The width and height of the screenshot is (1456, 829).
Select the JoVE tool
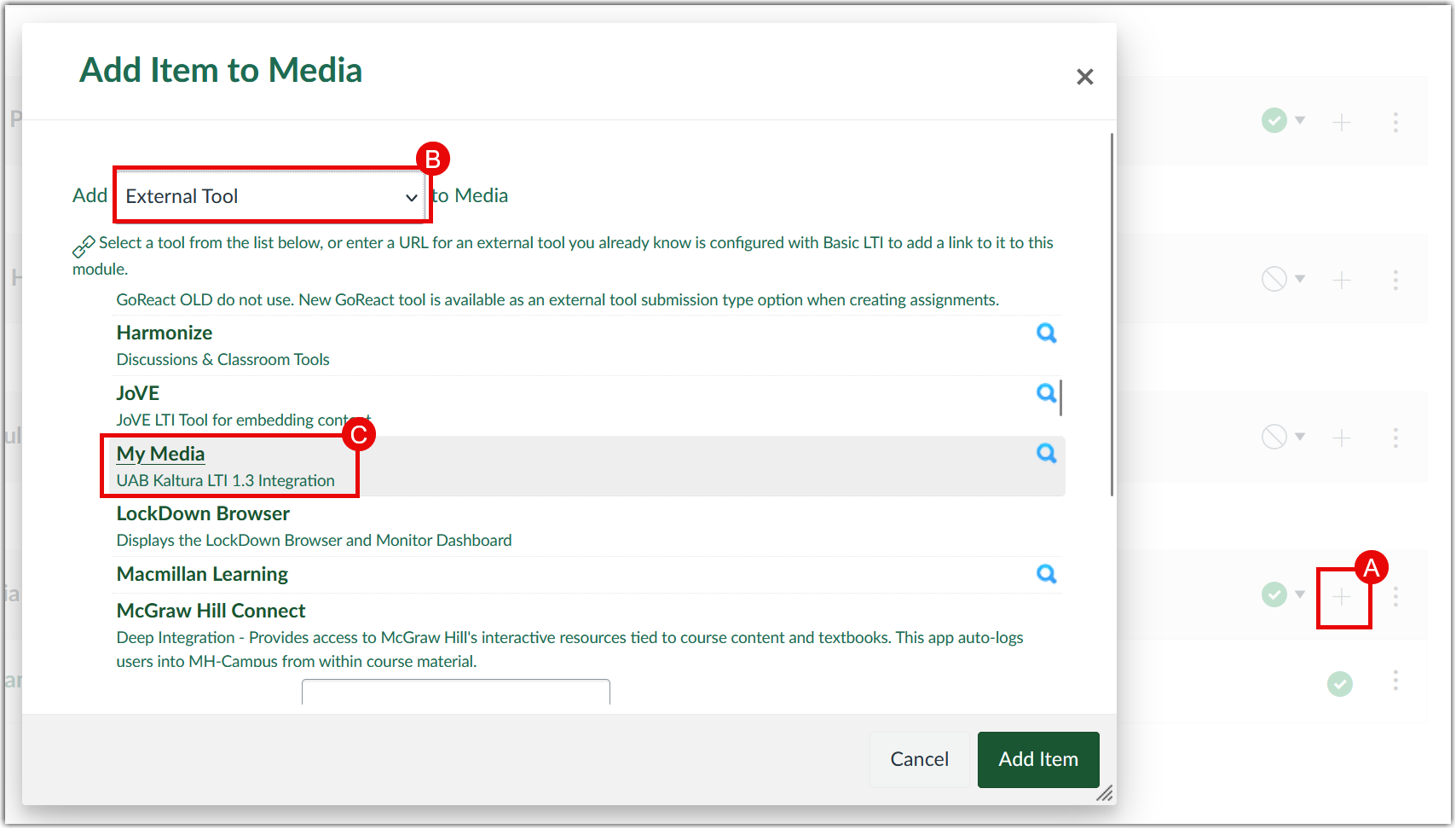tap(138, 393)
